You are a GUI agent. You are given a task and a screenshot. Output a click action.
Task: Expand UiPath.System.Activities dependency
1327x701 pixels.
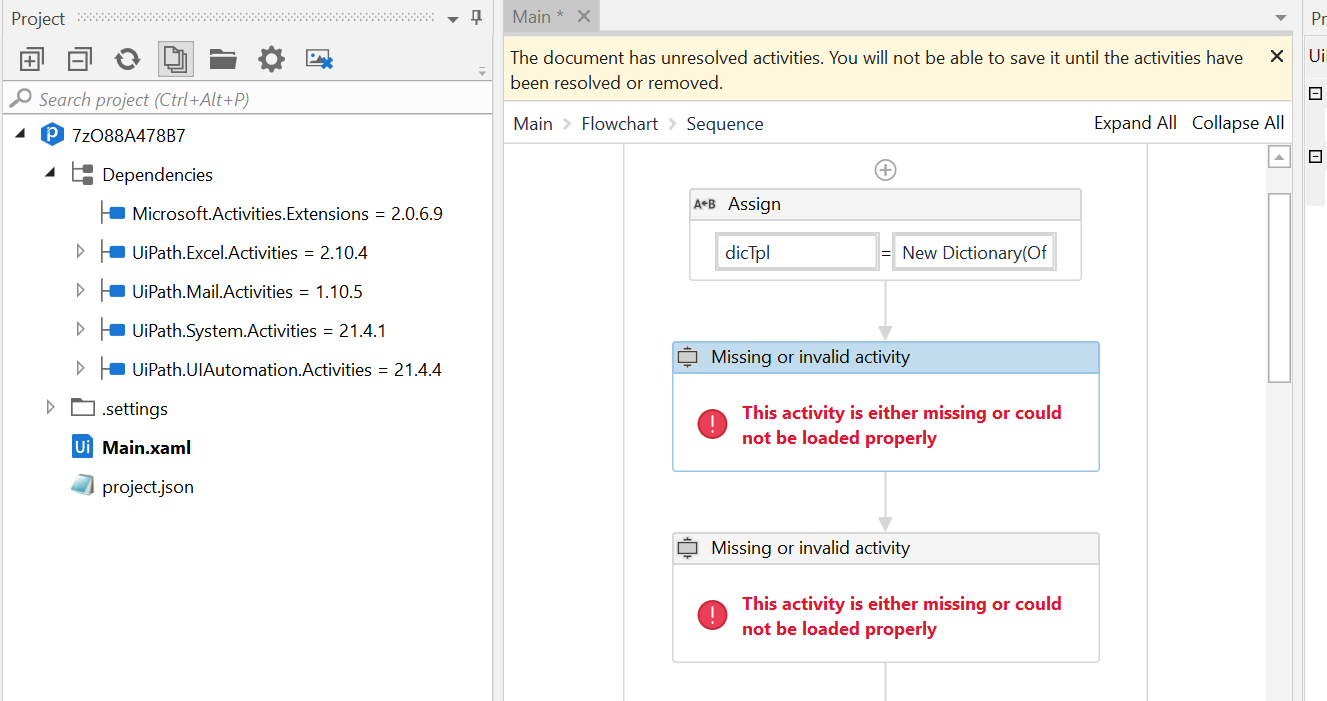81,330
